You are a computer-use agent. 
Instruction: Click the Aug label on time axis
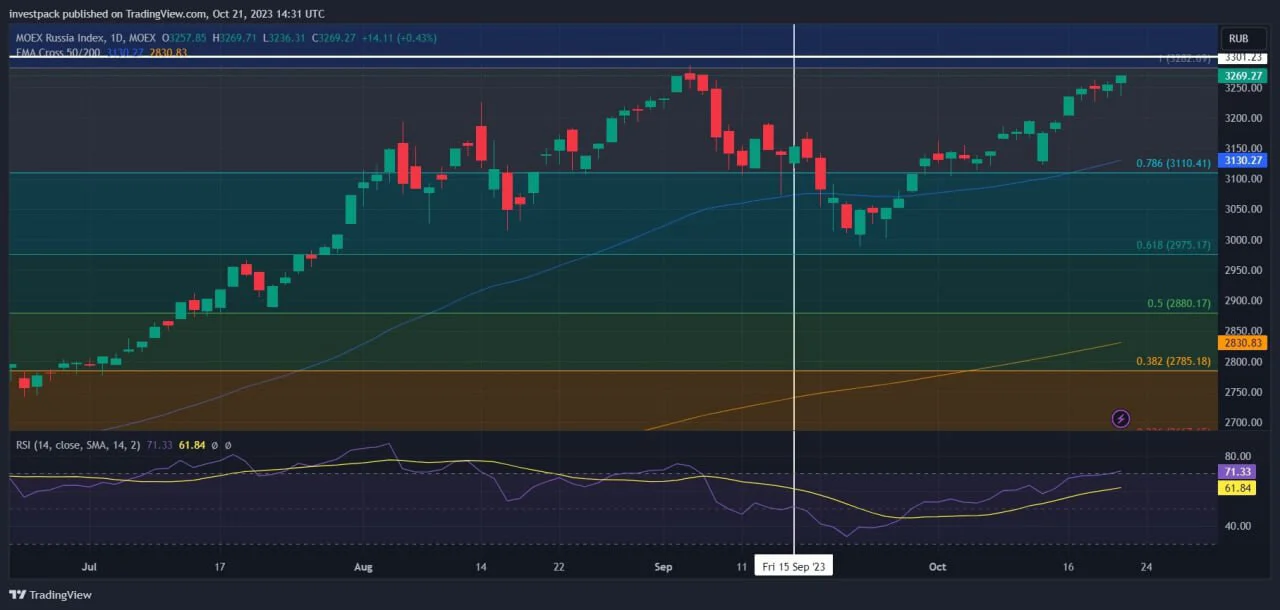tap(363, 567)
